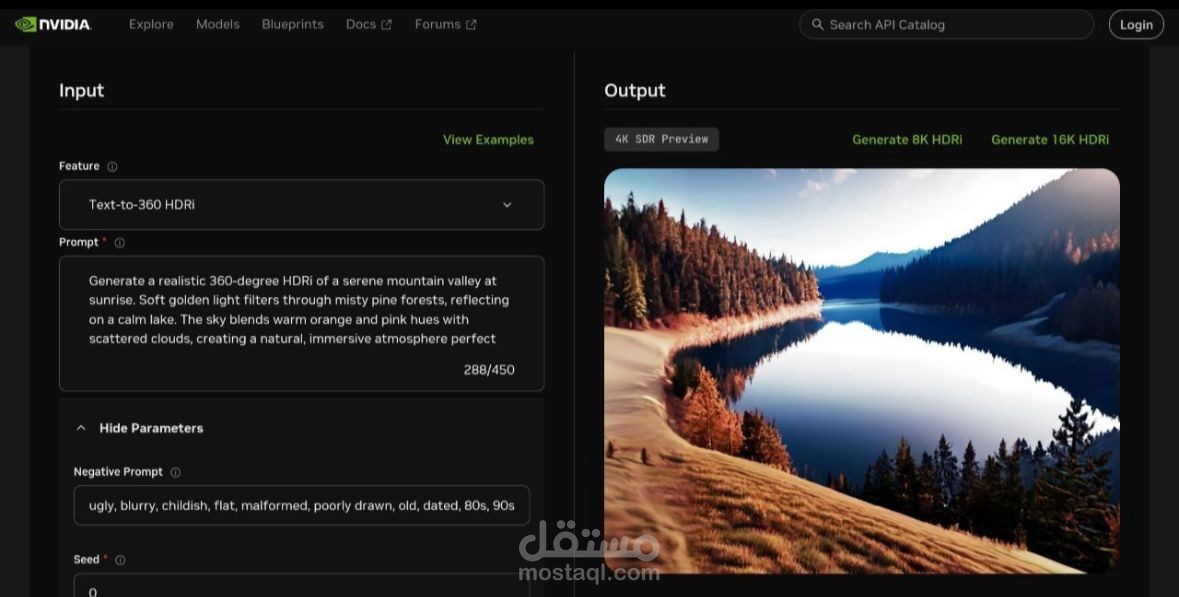Click into the Prompt text area
Screen dimensions: 1179x597
[x=302, y=323]
